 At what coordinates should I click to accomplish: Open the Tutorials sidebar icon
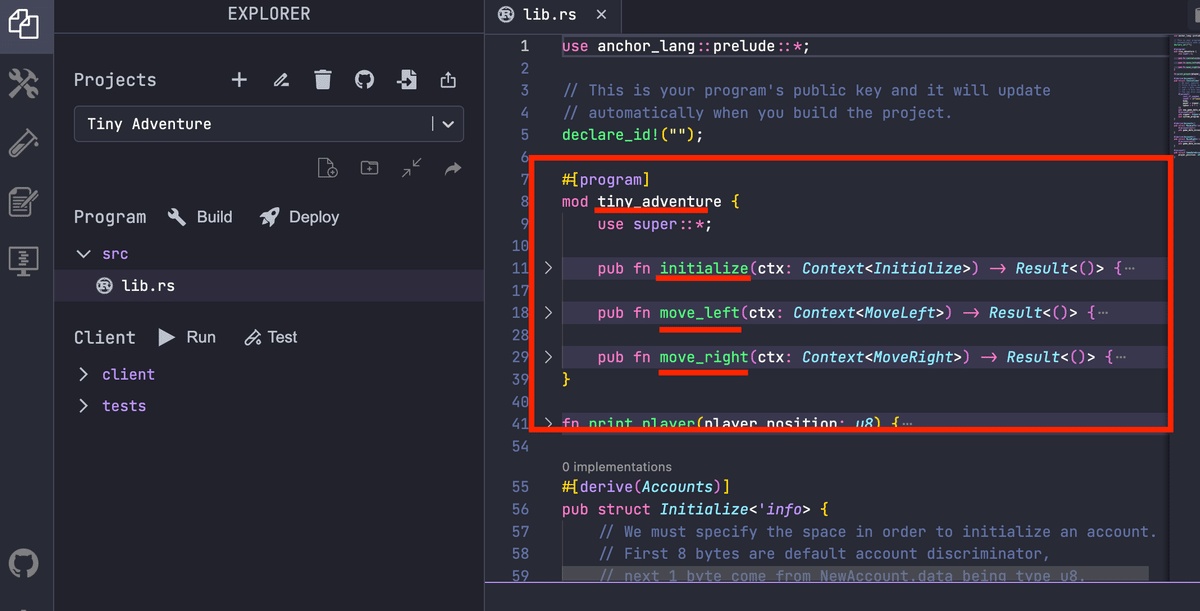click(x=23, y=202)
